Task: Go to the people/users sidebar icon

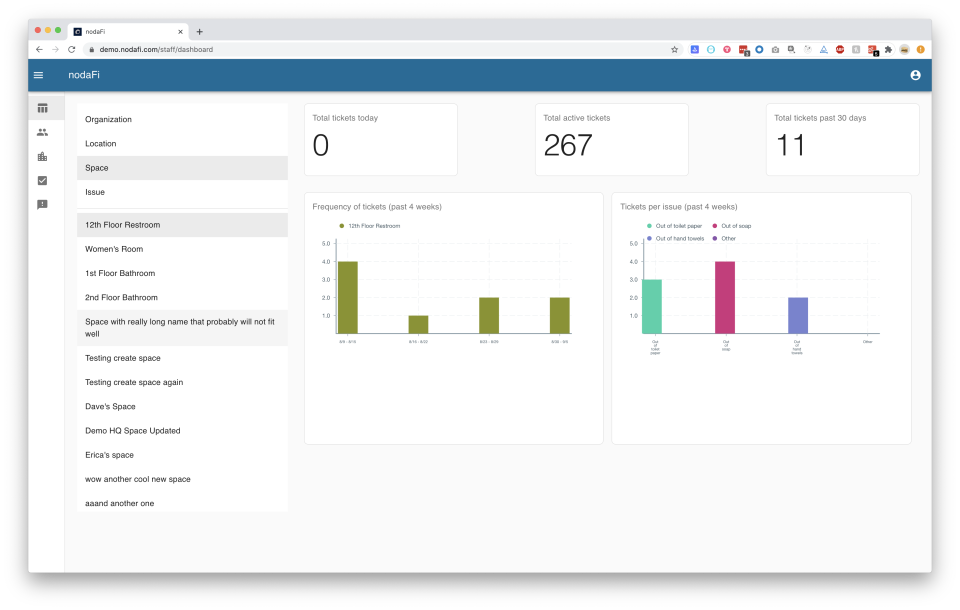Action: click(x=42, y=132)
